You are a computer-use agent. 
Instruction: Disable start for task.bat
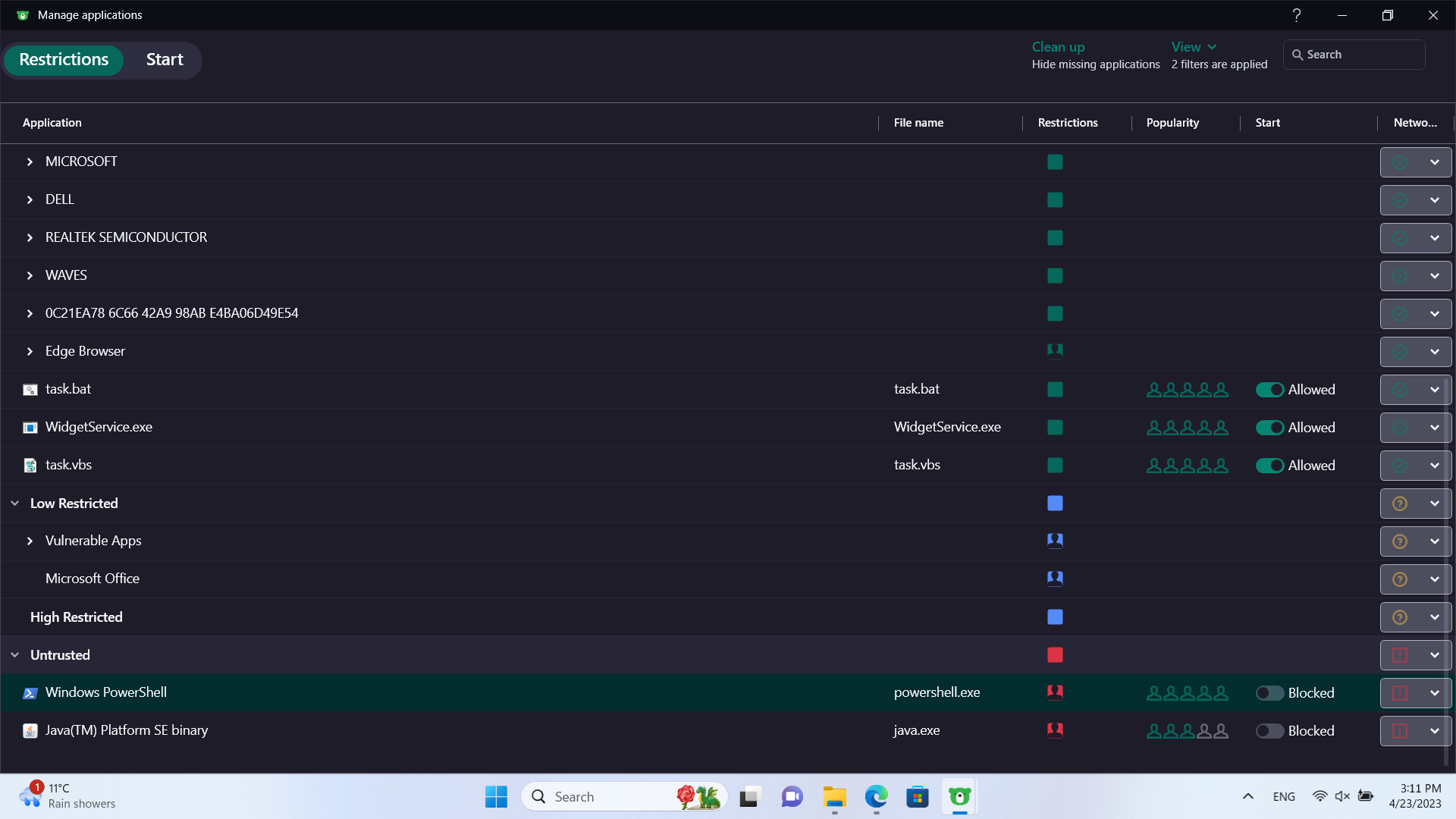click(1269, 390)
